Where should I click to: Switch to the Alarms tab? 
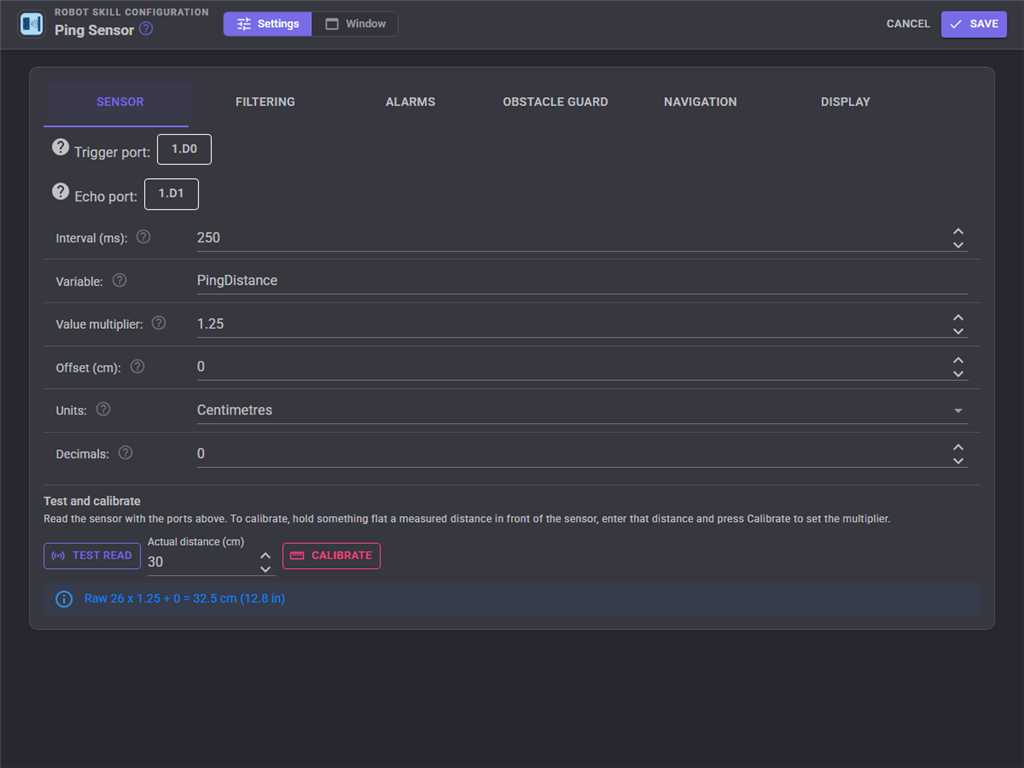pyautogui.click(x=410, y=102)
